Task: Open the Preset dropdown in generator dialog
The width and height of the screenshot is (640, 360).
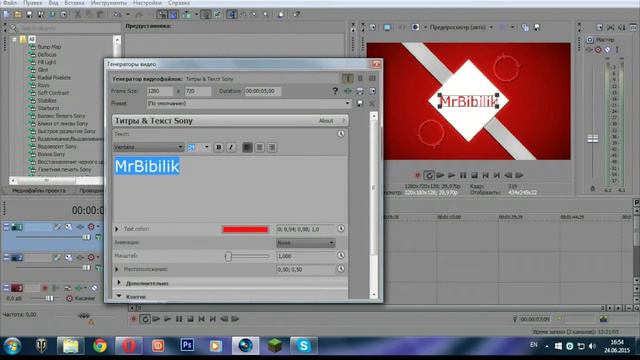Action: pos(249,104)
